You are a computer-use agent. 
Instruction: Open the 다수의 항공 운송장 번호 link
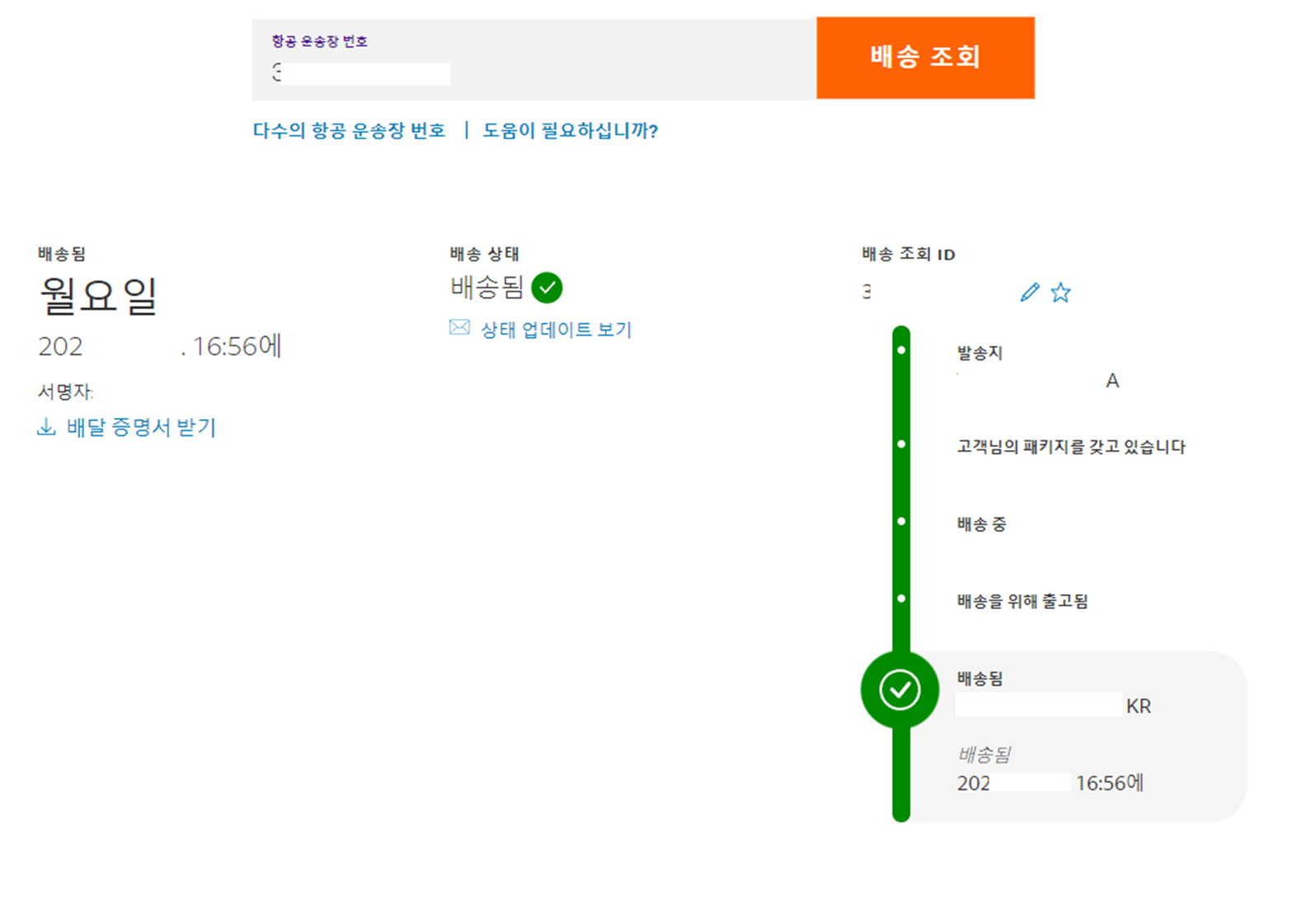coord(349,130)
